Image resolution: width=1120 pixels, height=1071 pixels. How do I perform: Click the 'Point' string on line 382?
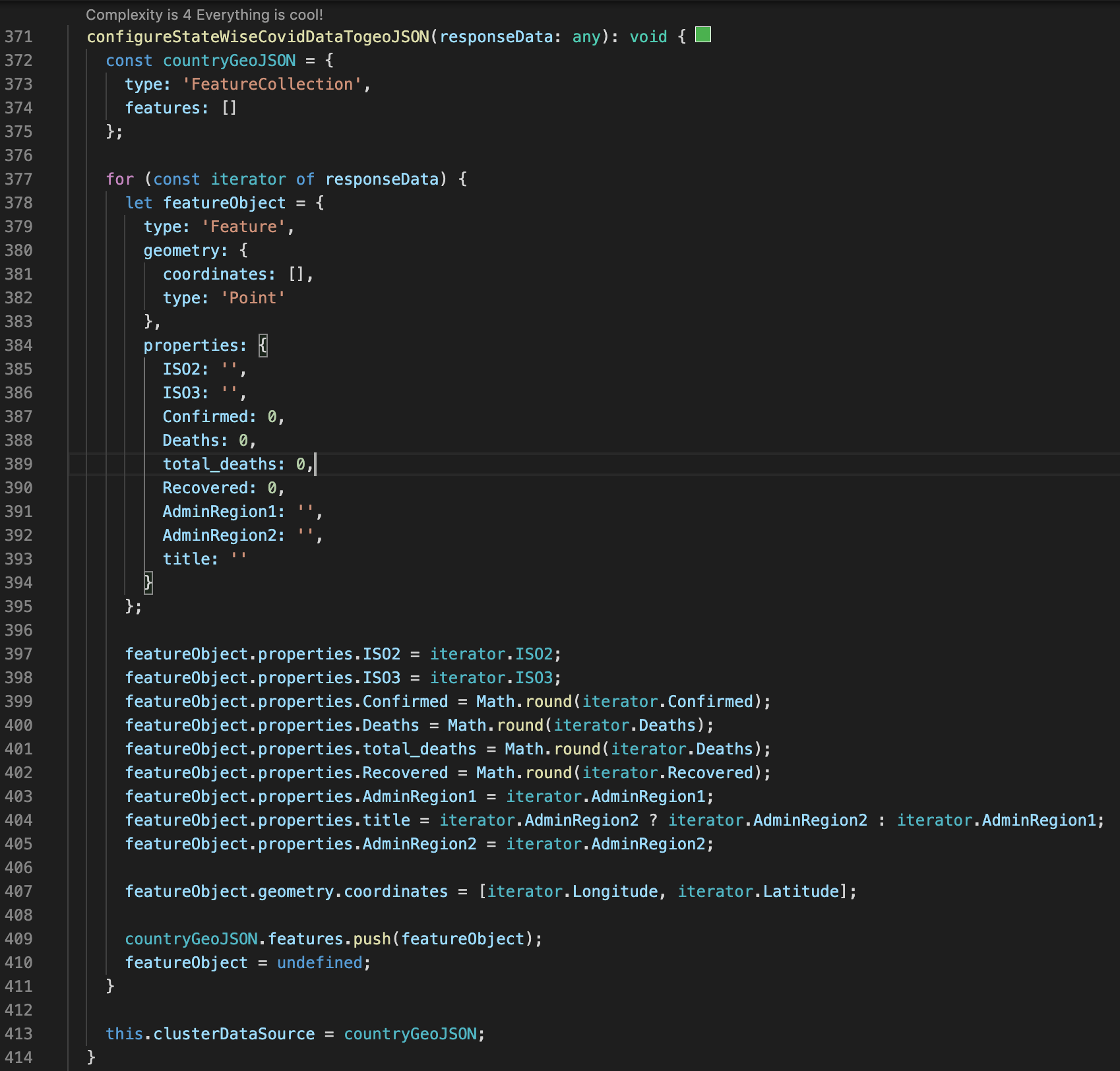click(x=253, y=298)
